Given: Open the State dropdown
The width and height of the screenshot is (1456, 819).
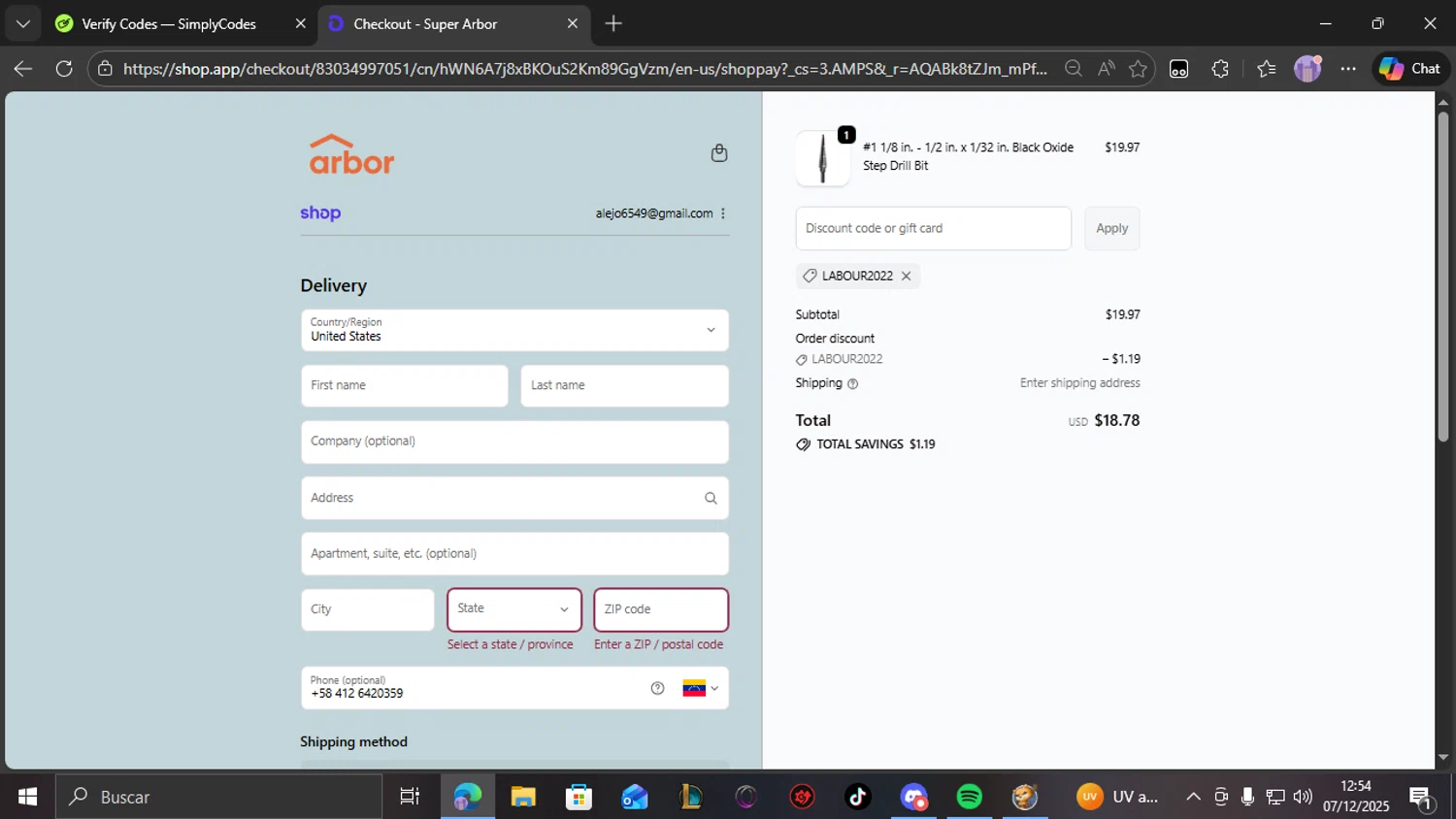Looking at the screenshot, I should [x=514, y=609].
